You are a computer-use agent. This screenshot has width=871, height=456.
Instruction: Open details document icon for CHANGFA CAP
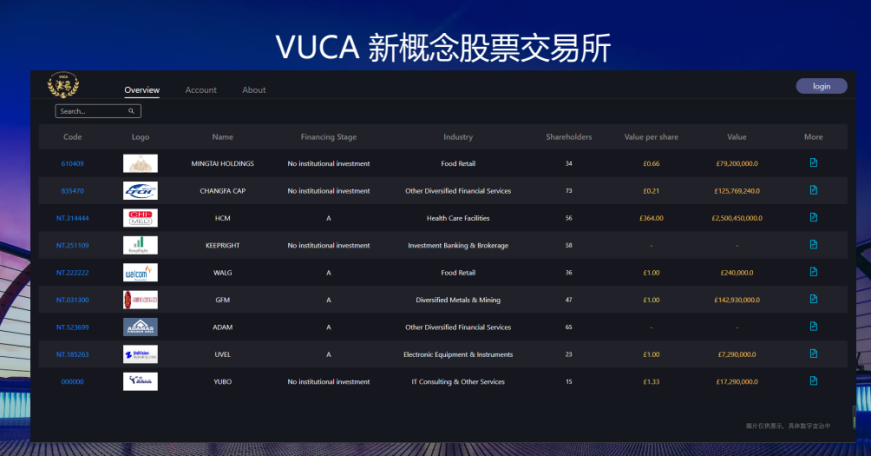[x=813, y=190]
